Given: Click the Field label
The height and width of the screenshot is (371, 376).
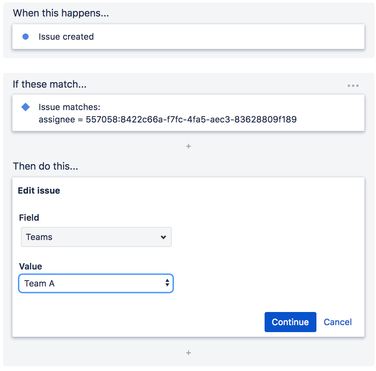Looking at the screenshot, I should click(29, 218).
